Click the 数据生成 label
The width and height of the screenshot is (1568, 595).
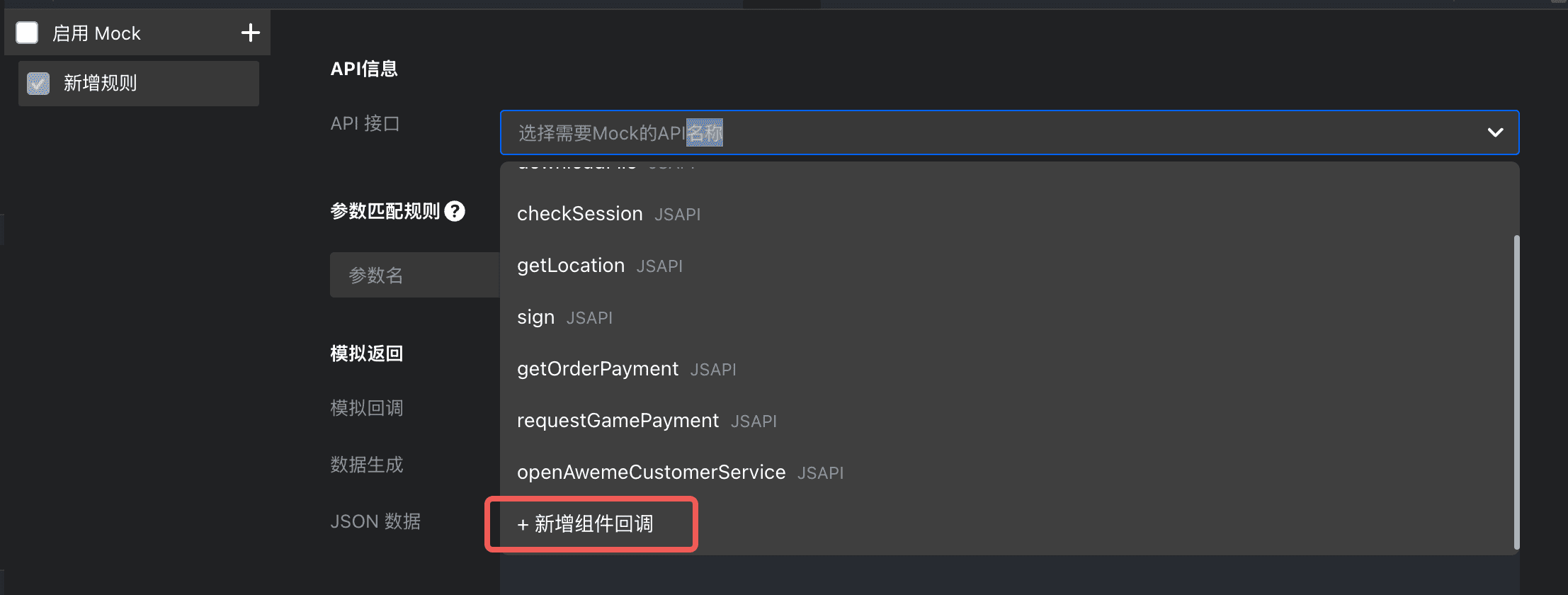tap(367, 465)
